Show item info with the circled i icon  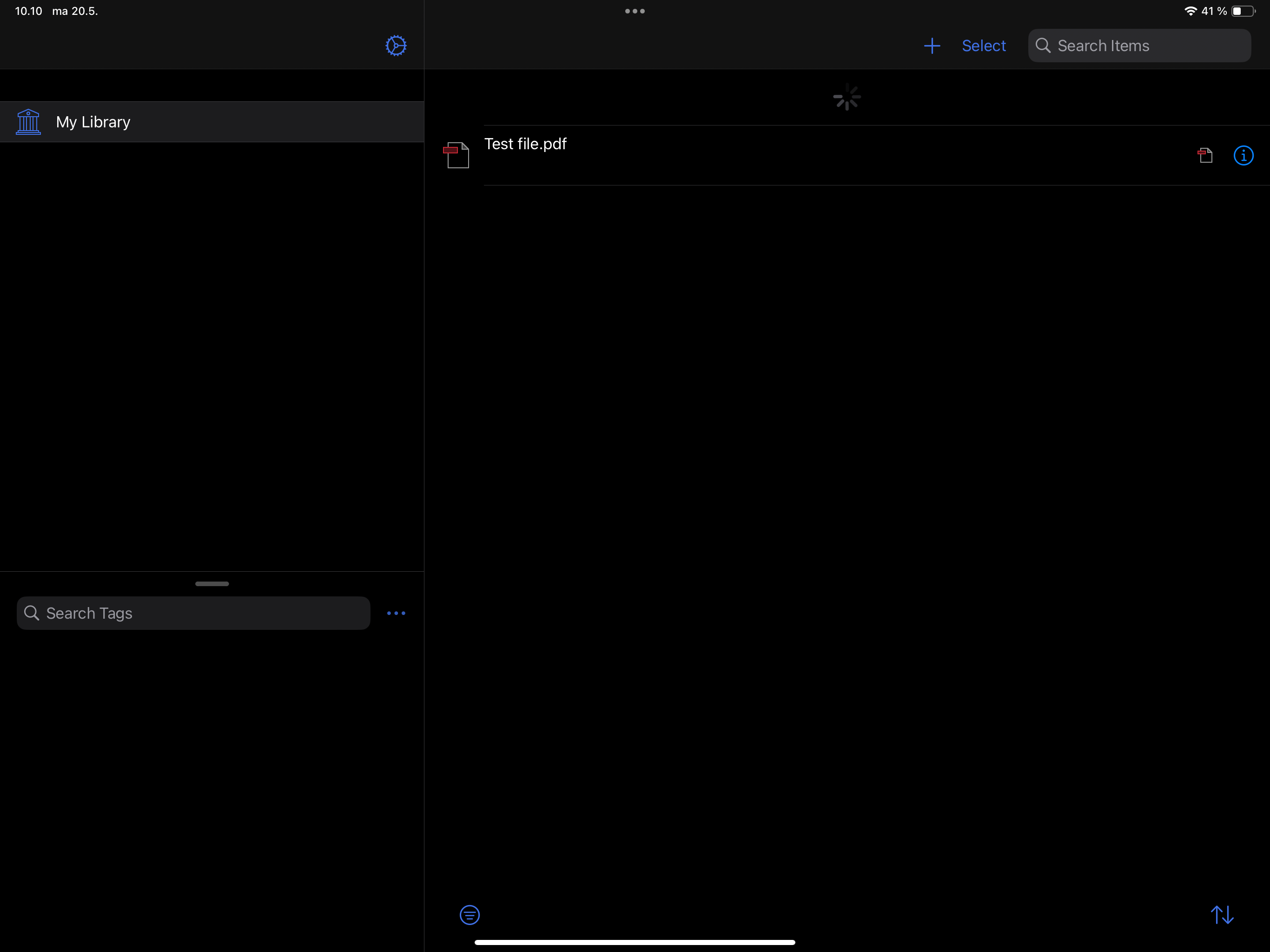[x=1243, y=155]
